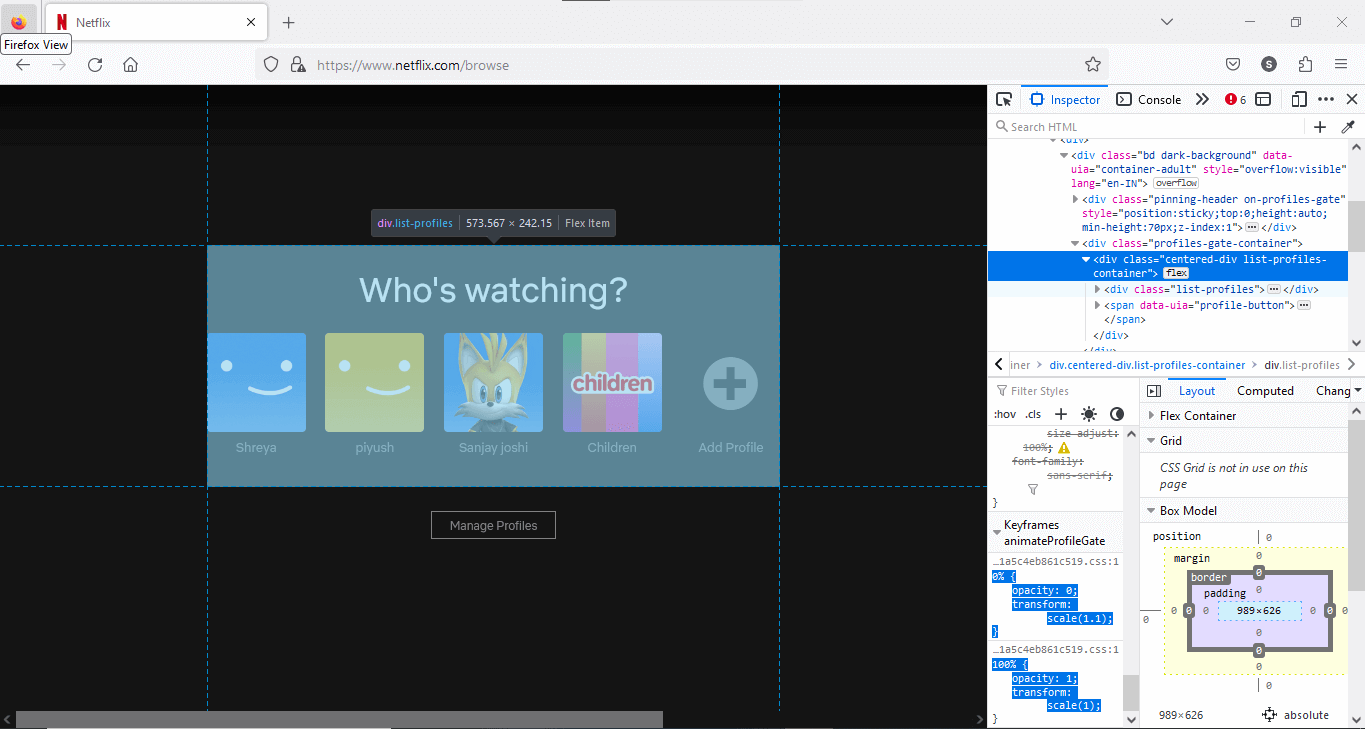Click the flex badge in markup
Viewport: 1365px width, 729px height.
[x=1176, y=273]
